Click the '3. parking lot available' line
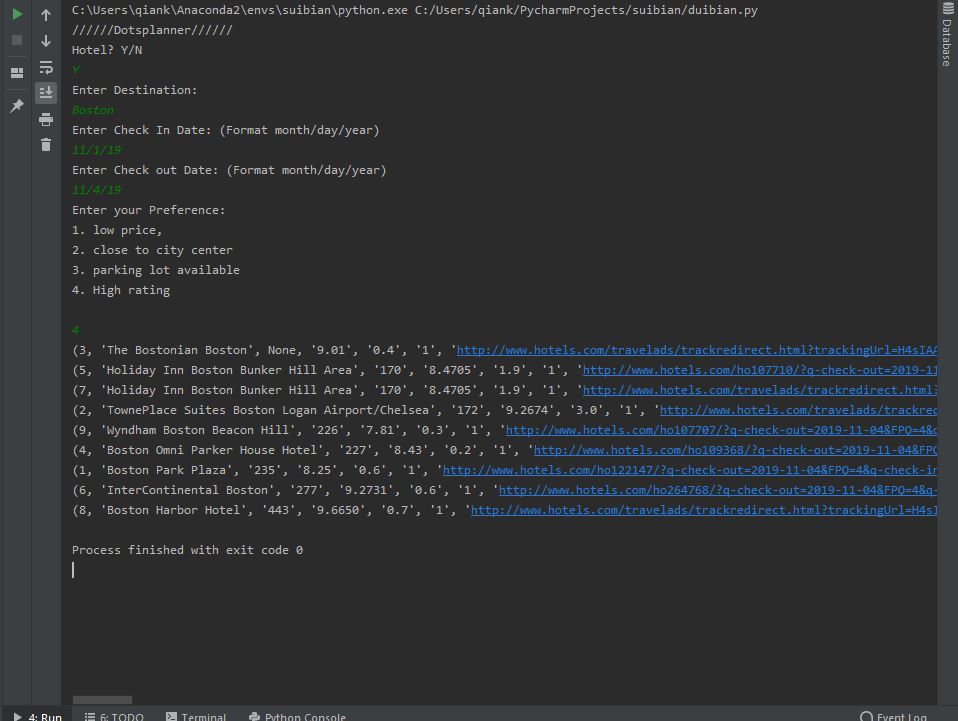 (x=156, y=270)
